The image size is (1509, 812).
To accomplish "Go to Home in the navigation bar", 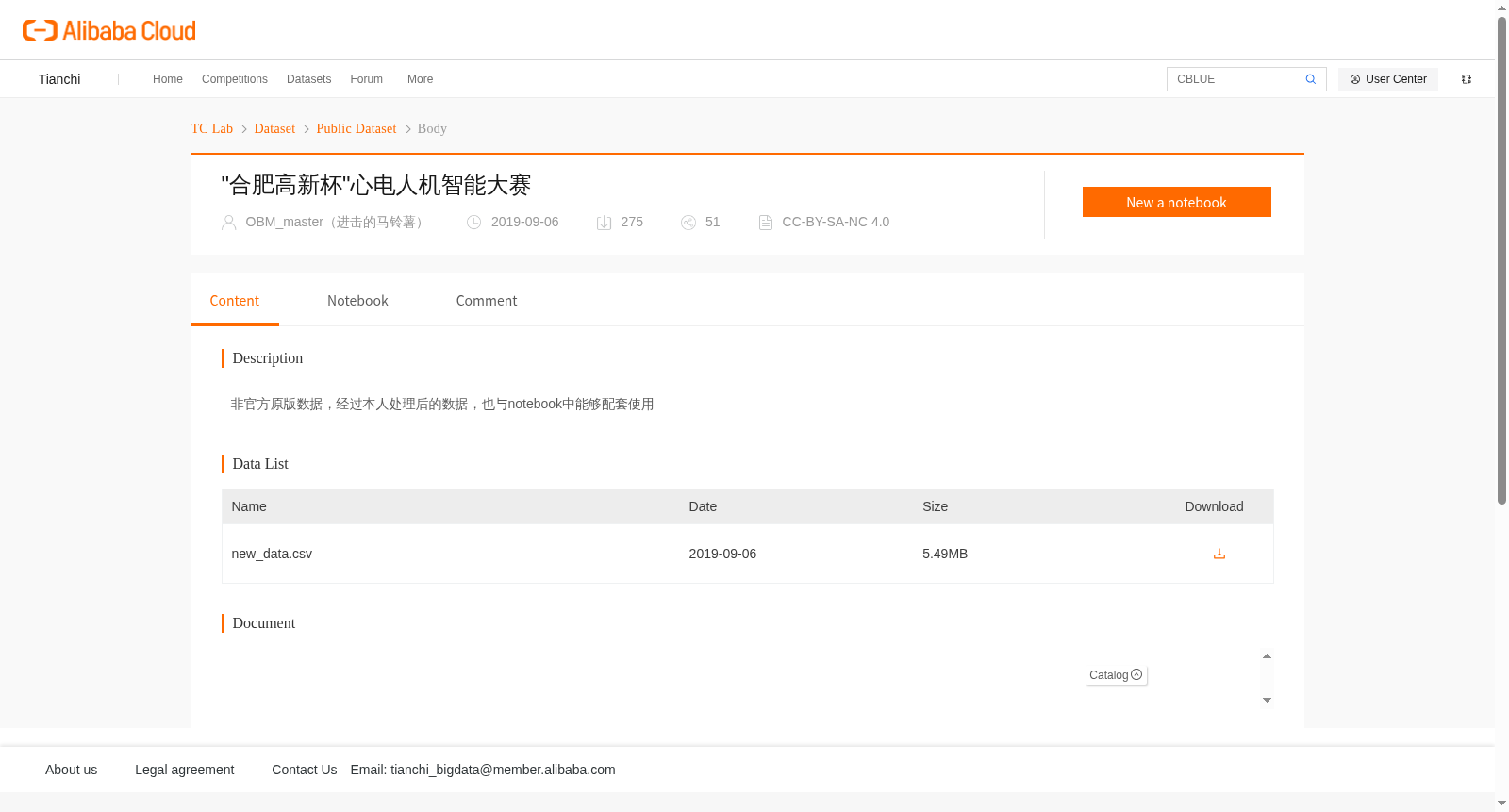I will pos(168,79).
